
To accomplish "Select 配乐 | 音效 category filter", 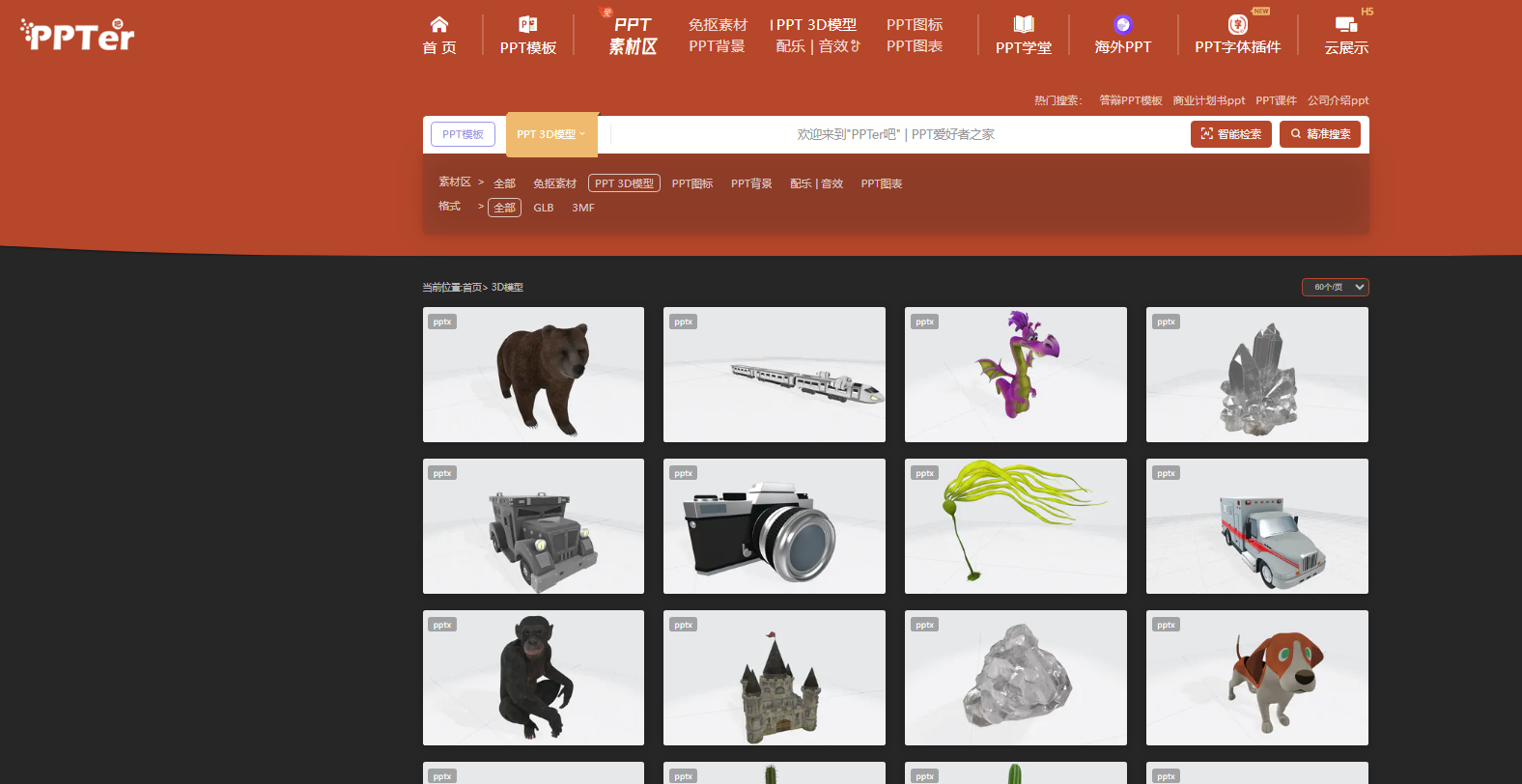I will pos(817,183).
